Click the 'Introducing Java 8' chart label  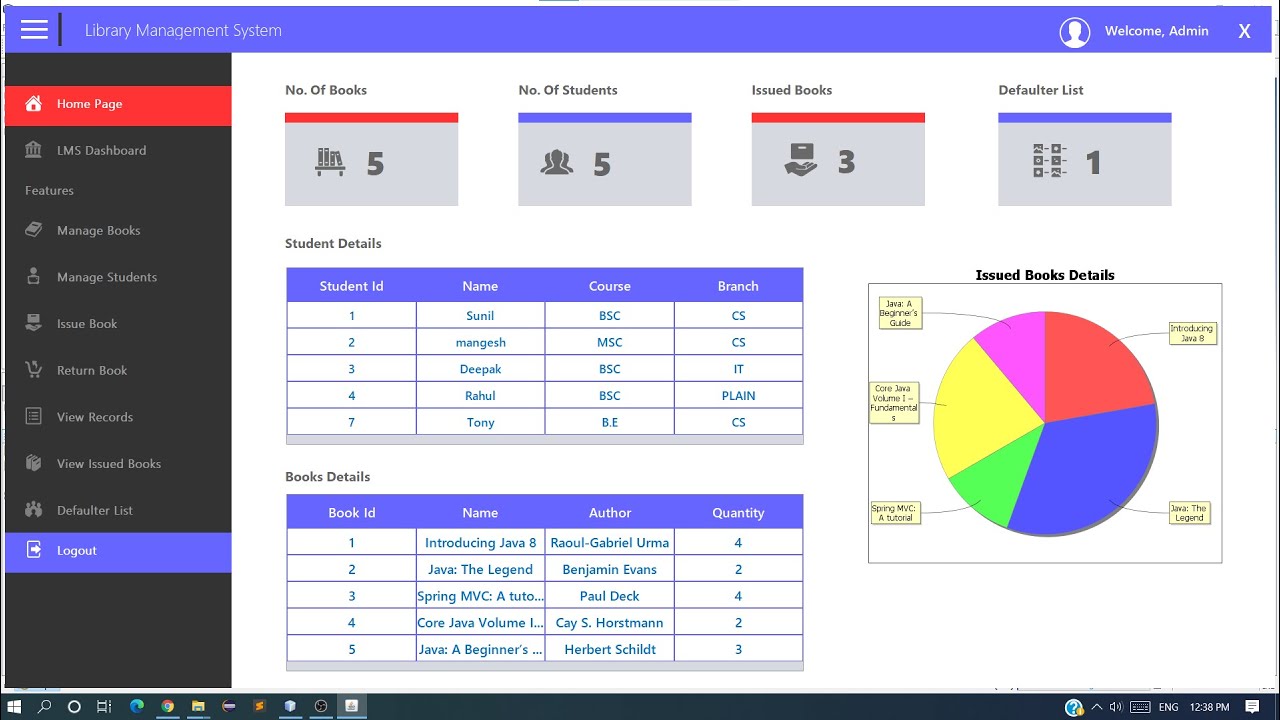[x=1192, y=333]
